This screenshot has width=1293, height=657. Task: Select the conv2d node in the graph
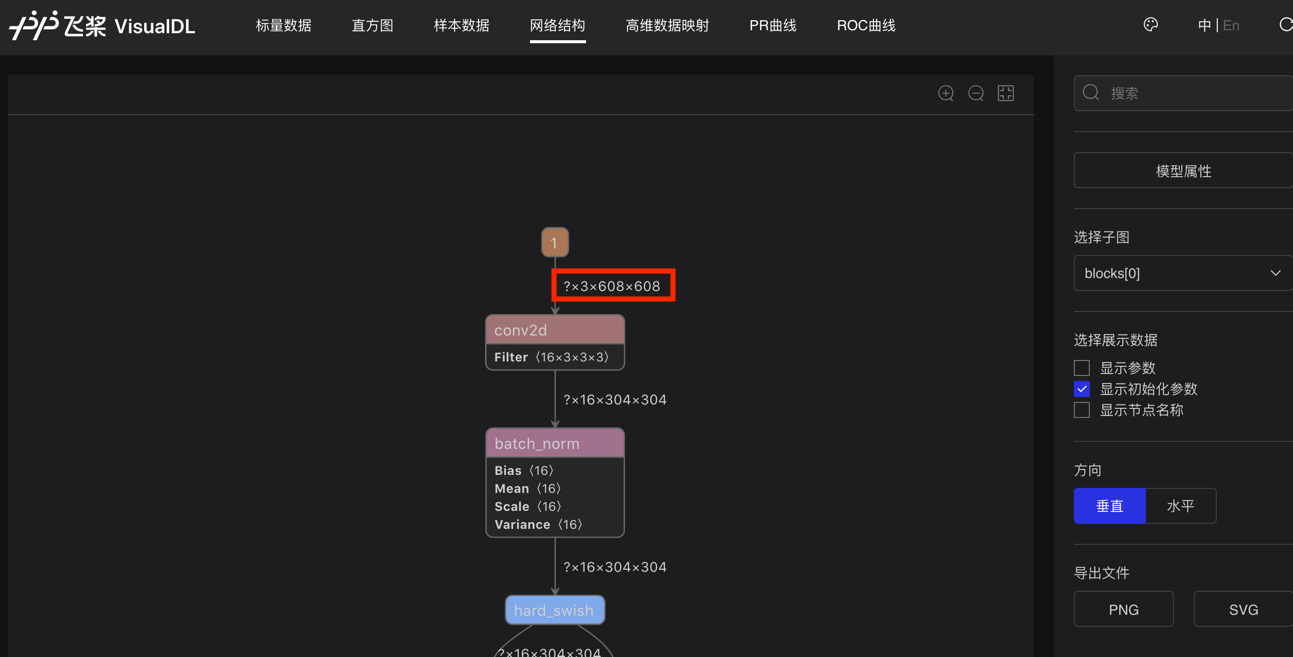554,329
